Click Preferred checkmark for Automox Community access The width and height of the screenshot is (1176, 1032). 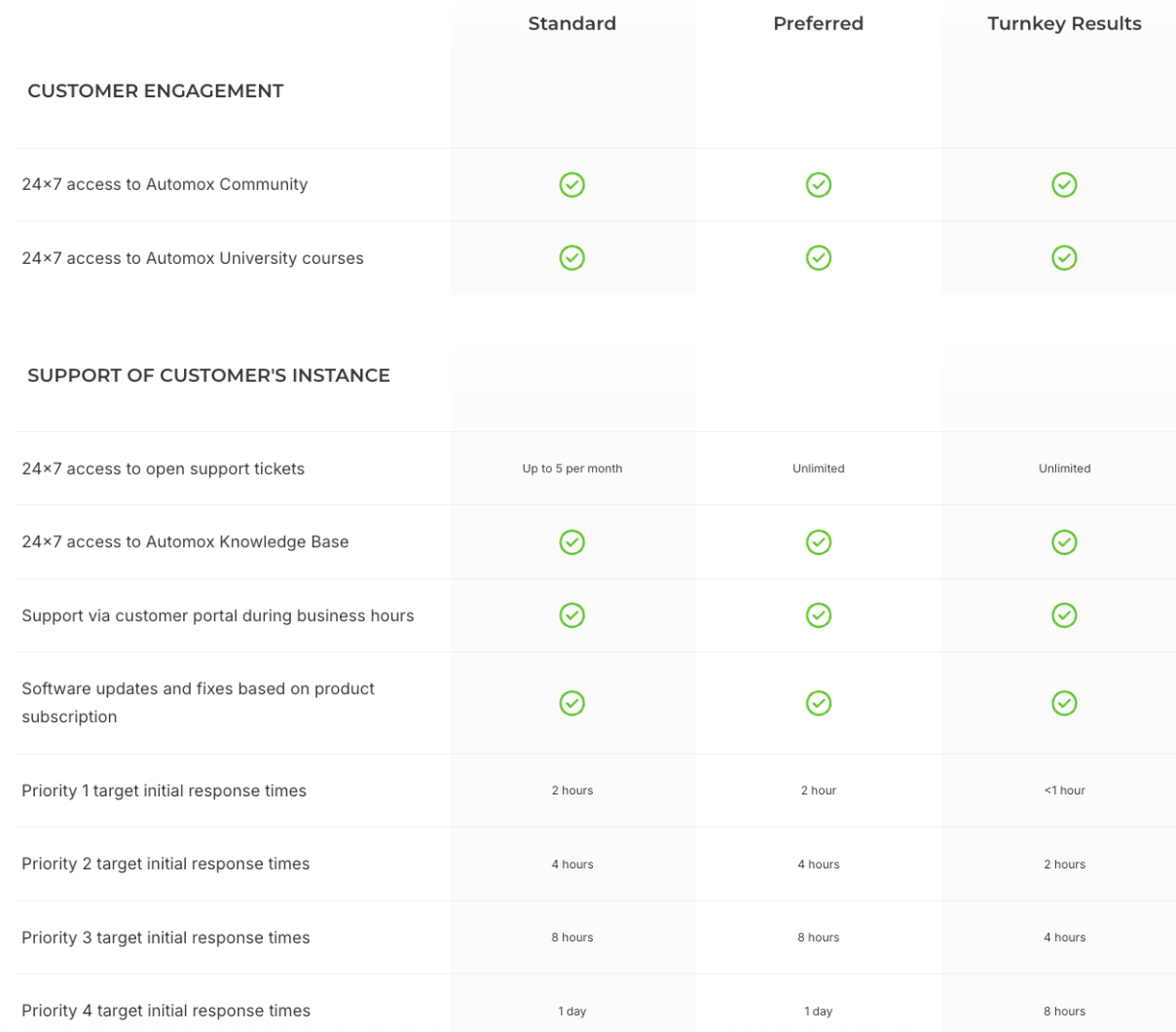click(819, 185)
